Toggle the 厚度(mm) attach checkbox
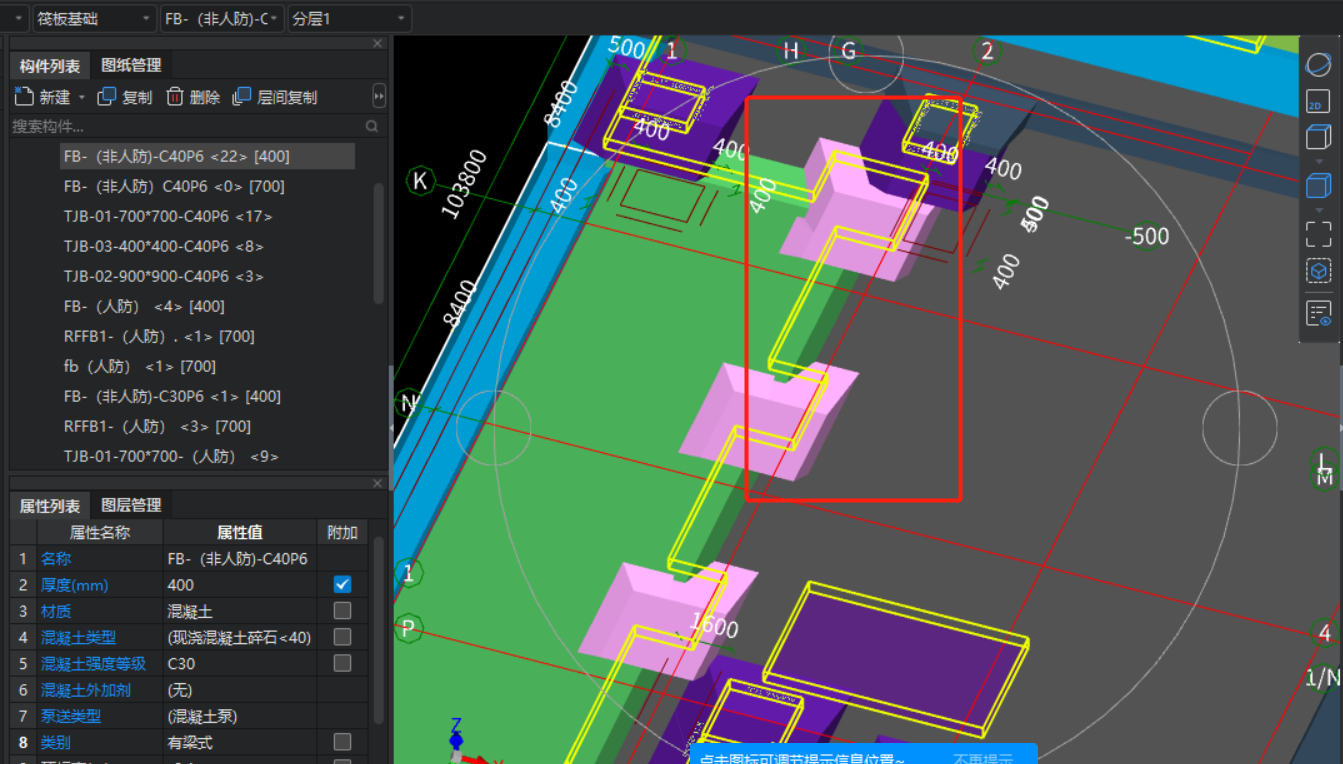The height and width of the screenshot is (764, 1343). tap(342, 584)
